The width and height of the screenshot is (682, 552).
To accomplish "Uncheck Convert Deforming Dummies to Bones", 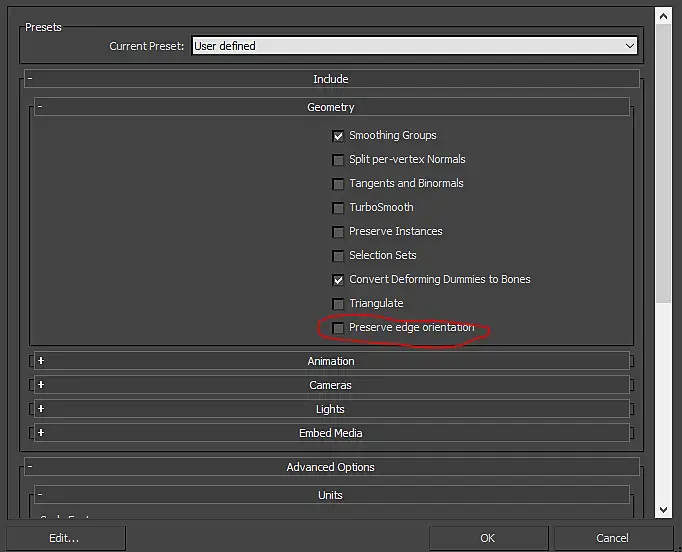I will [338, 280].
